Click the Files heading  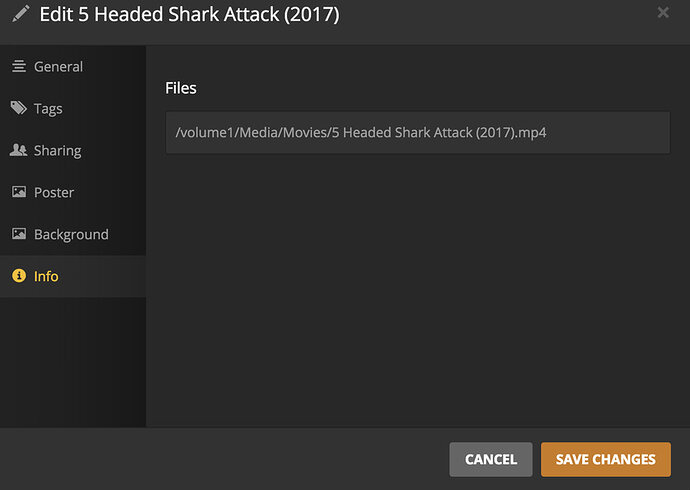181,88
